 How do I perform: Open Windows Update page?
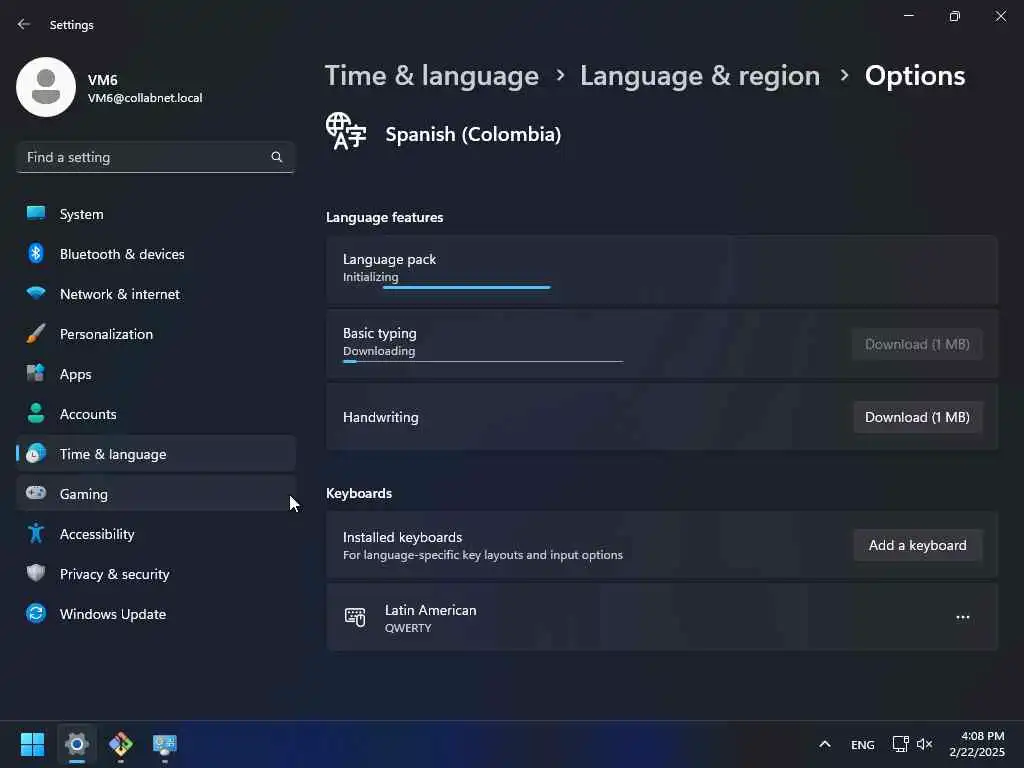coord(156,614)
